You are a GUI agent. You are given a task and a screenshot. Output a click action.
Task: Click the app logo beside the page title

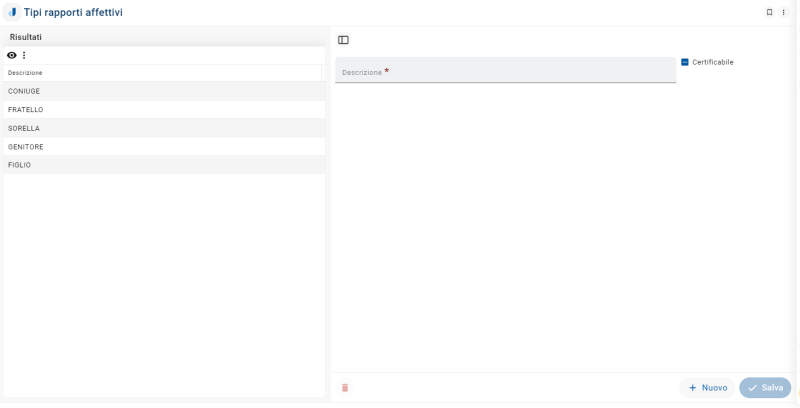tap(12, 12)
